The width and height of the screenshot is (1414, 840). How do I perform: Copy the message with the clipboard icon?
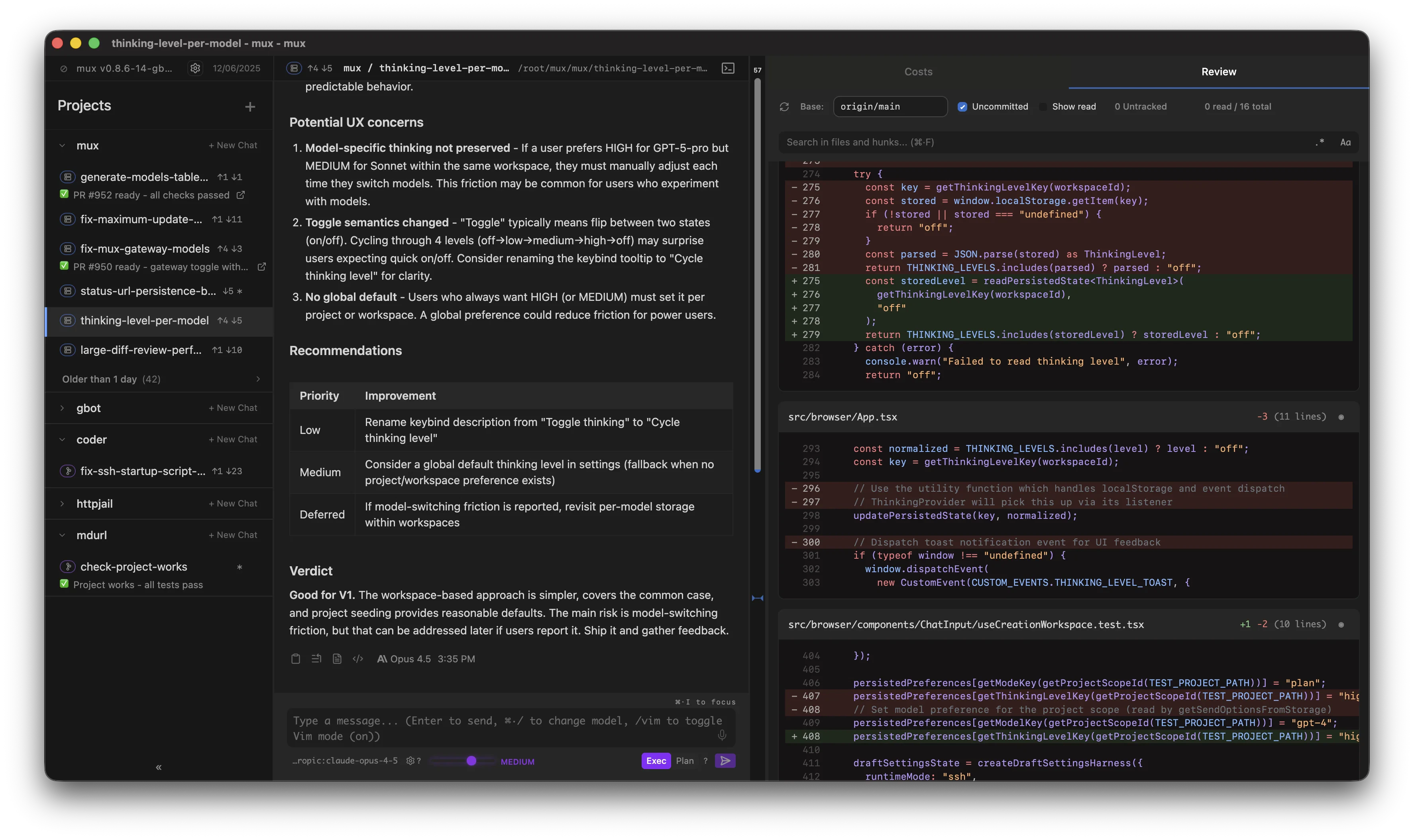(295, 659)
